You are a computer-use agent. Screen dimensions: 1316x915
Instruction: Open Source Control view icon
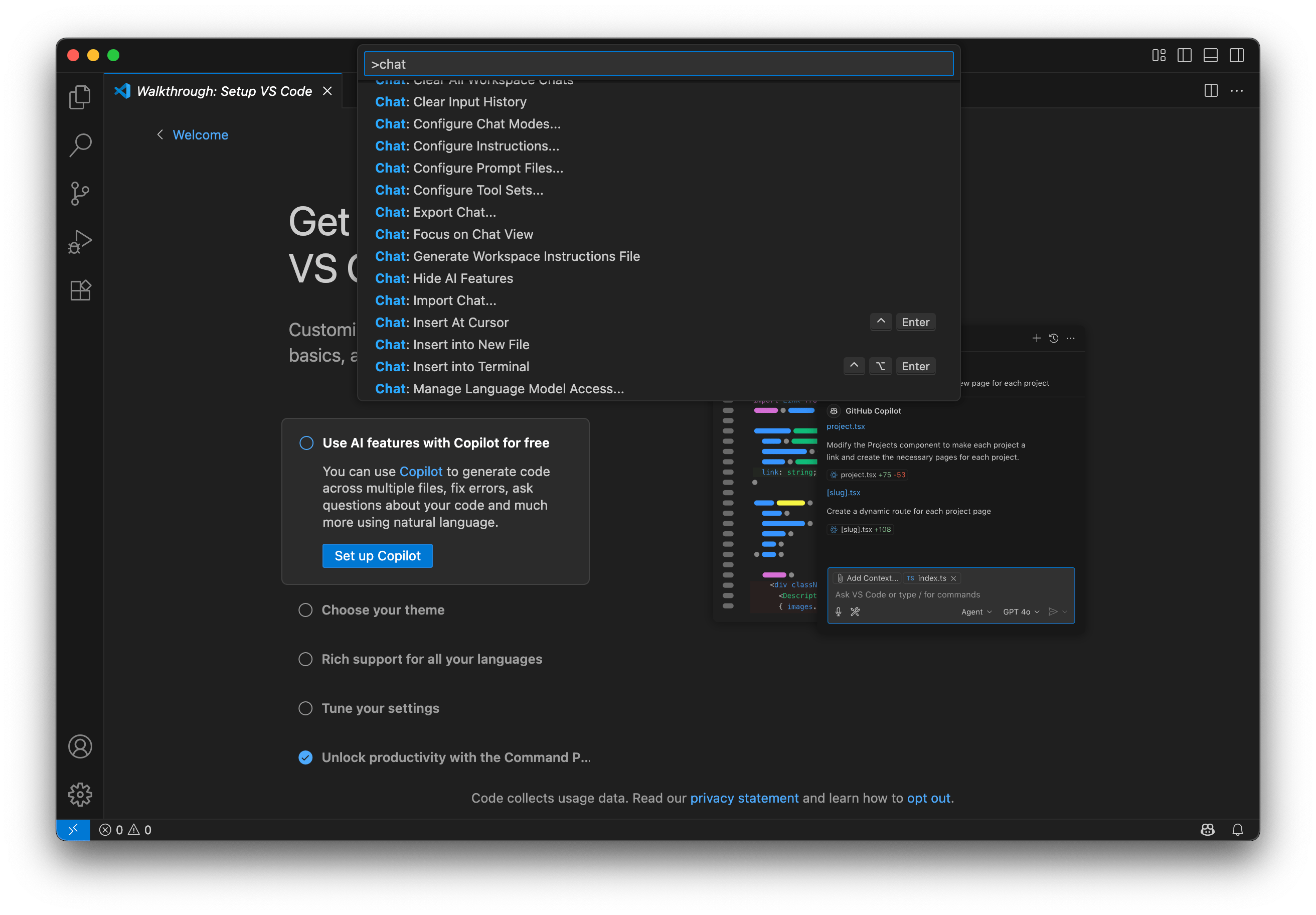click(x=80, y=193)
